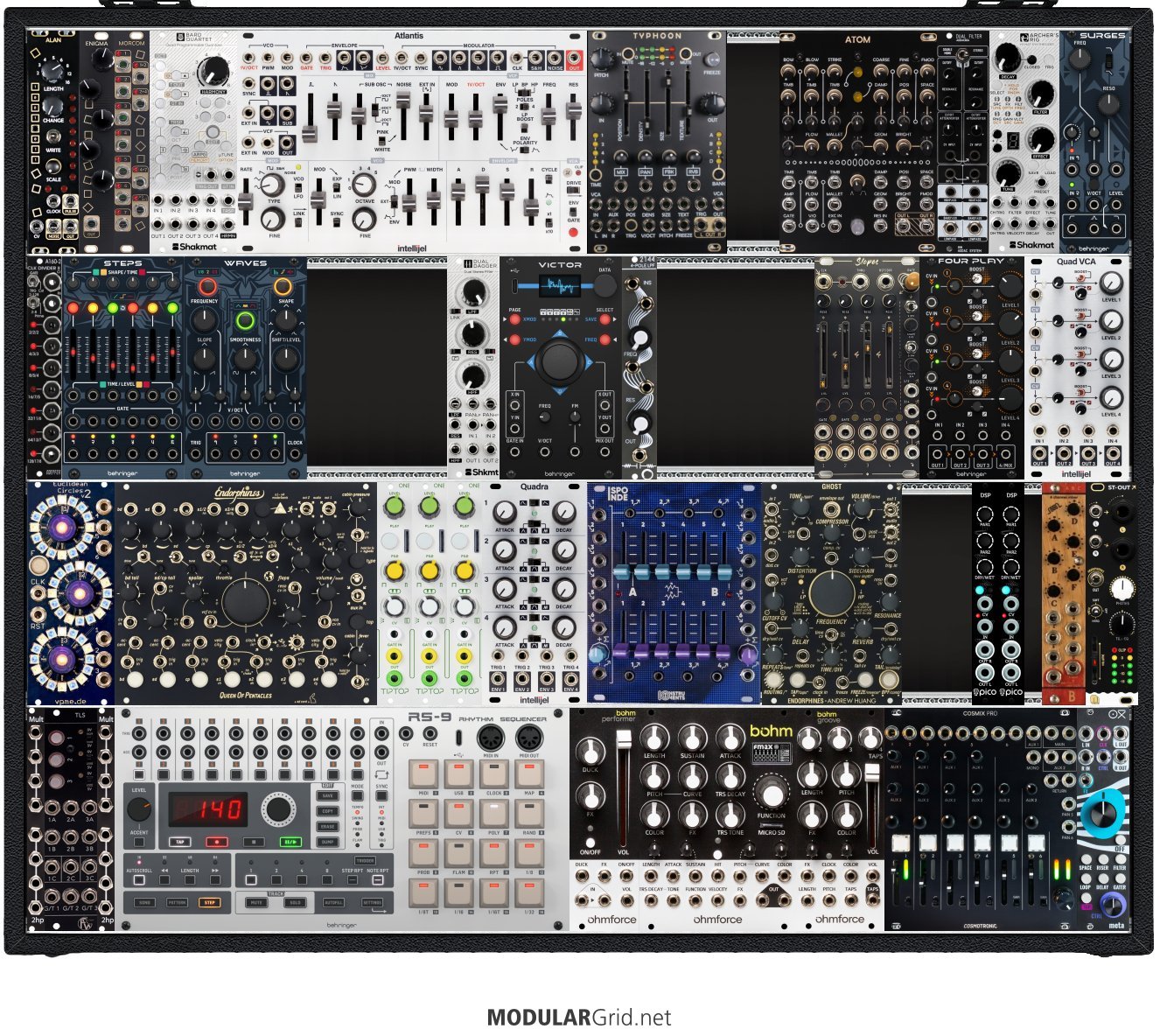Hit the ERASE button on the RS-9
The width and height of the screenshot is (1160, 1036).
328,826
